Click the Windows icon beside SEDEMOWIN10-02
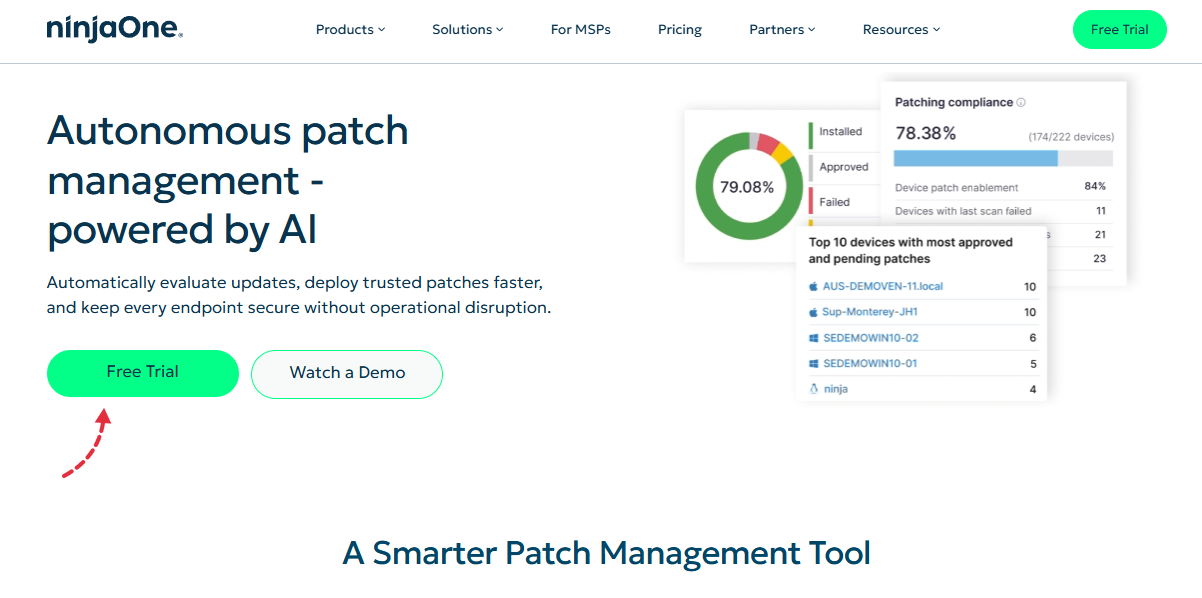The height and width of the screenshot is (598, 1202). [x=813, y=338]
